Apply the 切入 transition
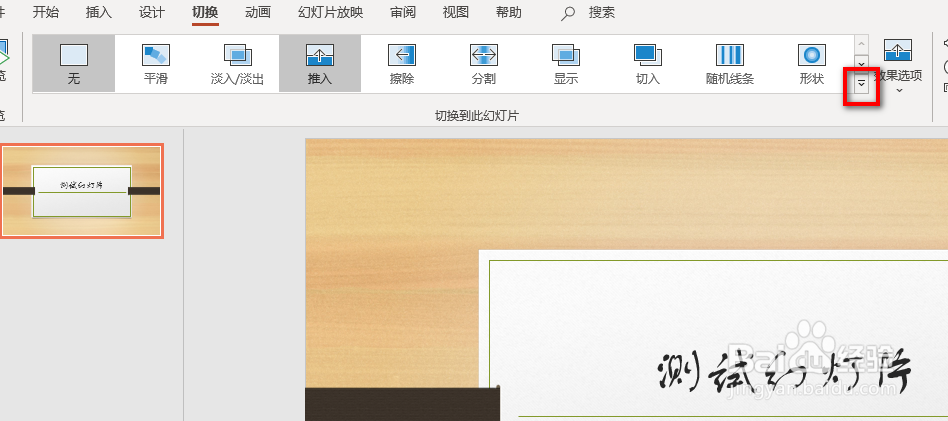This screenshot has height=421, width=948. coord(648,64)
